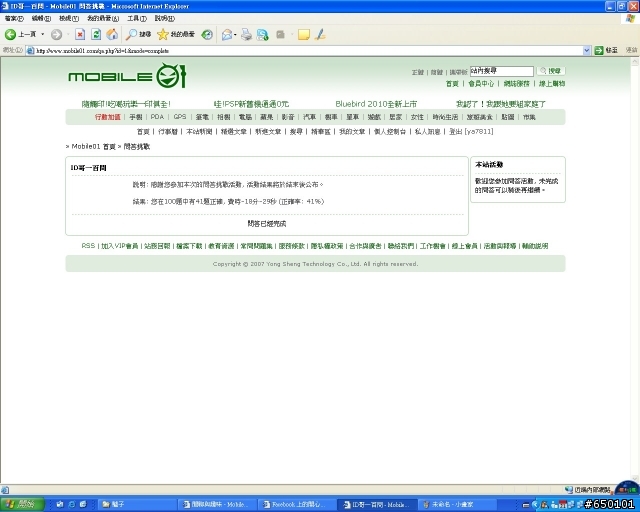Open the 蝎子 folder taskbar button
The width and height of the screenshot is (640, 512).
click(137, 505)
